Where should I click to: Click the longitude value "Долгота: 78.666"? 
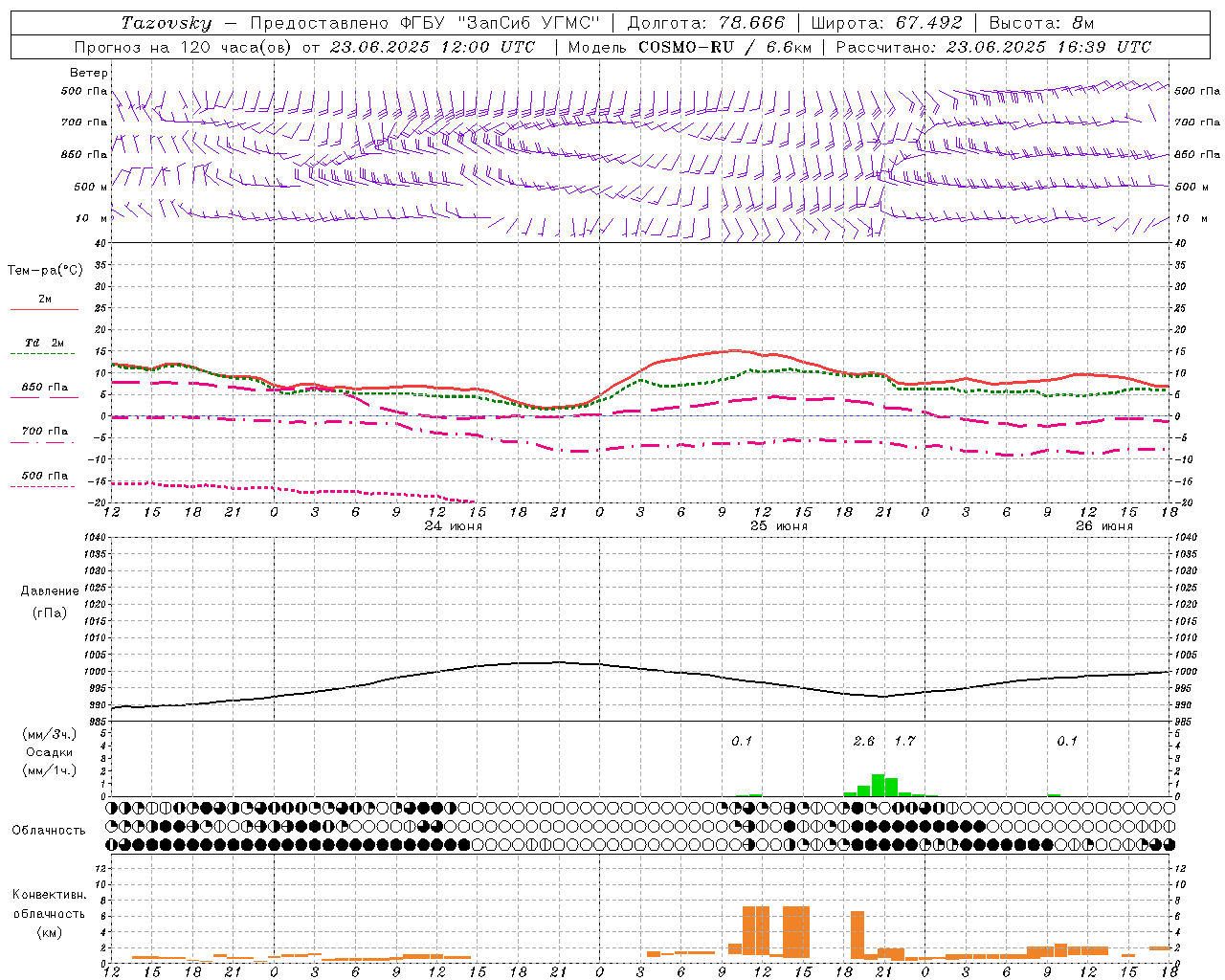point(705,23)
